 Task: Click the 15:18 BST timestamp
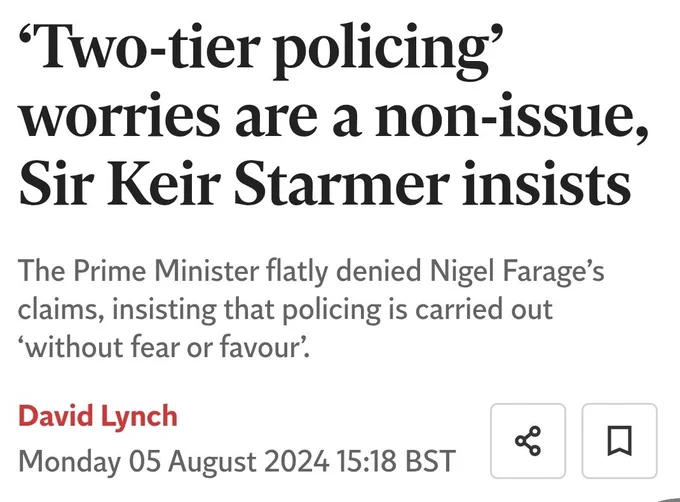click(x=396, y=461)
